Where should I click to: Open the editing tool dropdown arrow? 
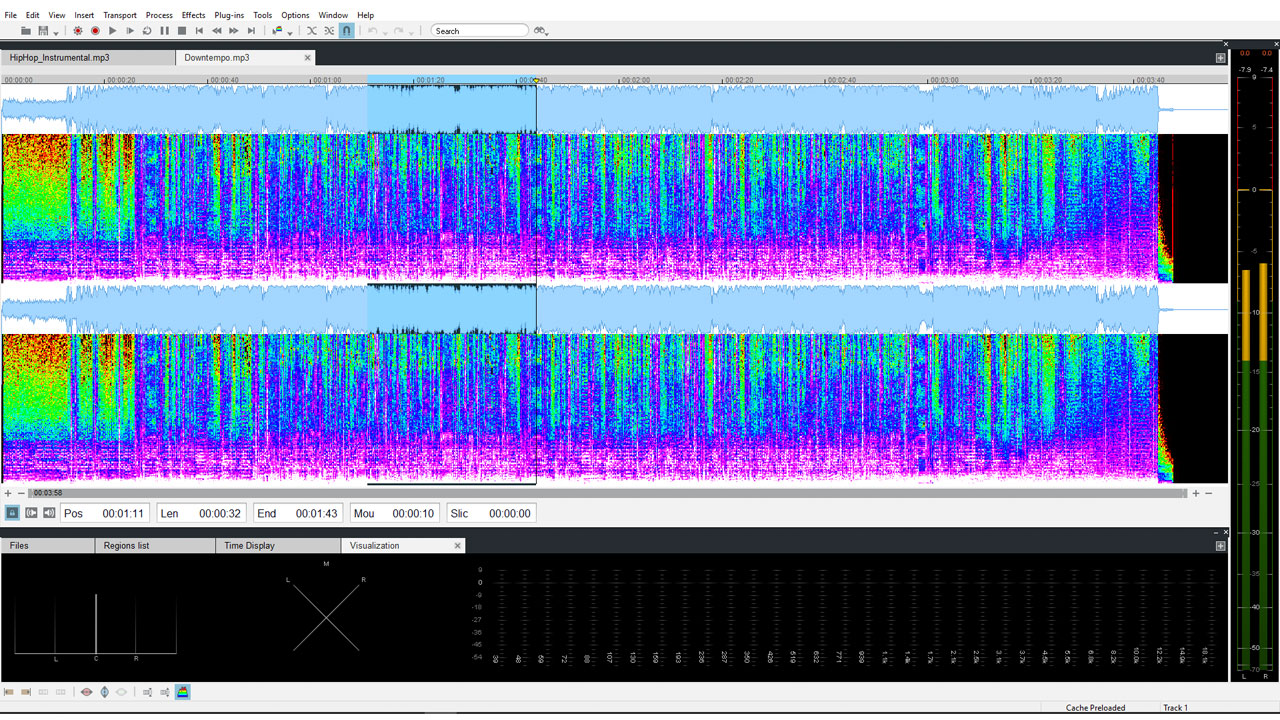click(x=290, y=32)
